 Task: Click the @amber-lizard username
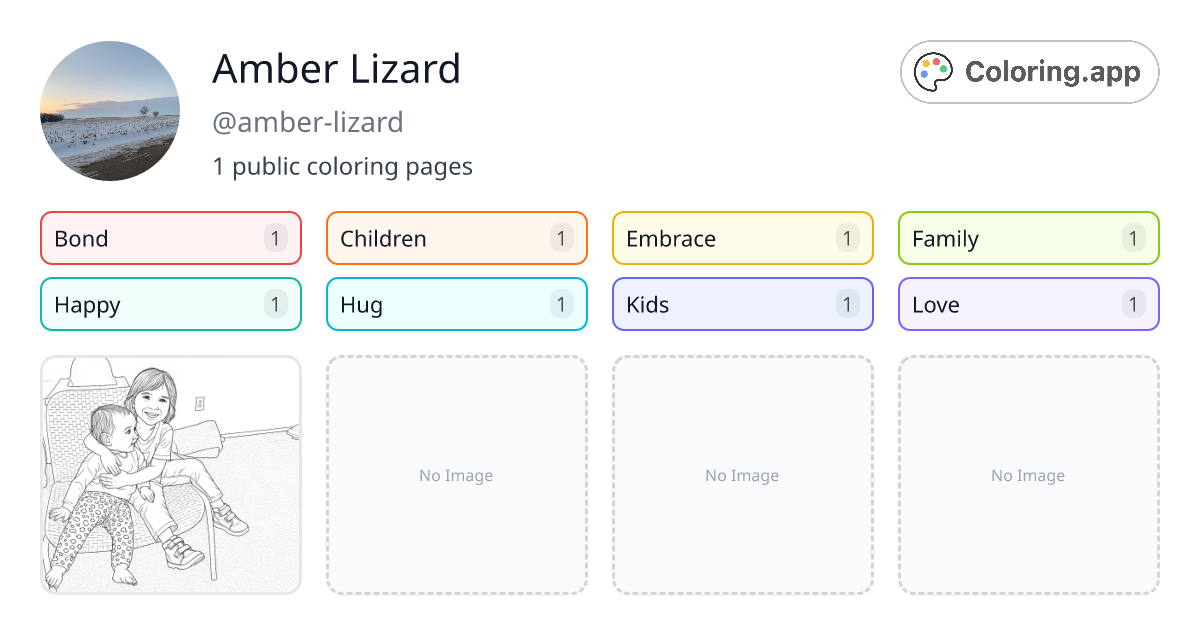click(x=308, y=122)
